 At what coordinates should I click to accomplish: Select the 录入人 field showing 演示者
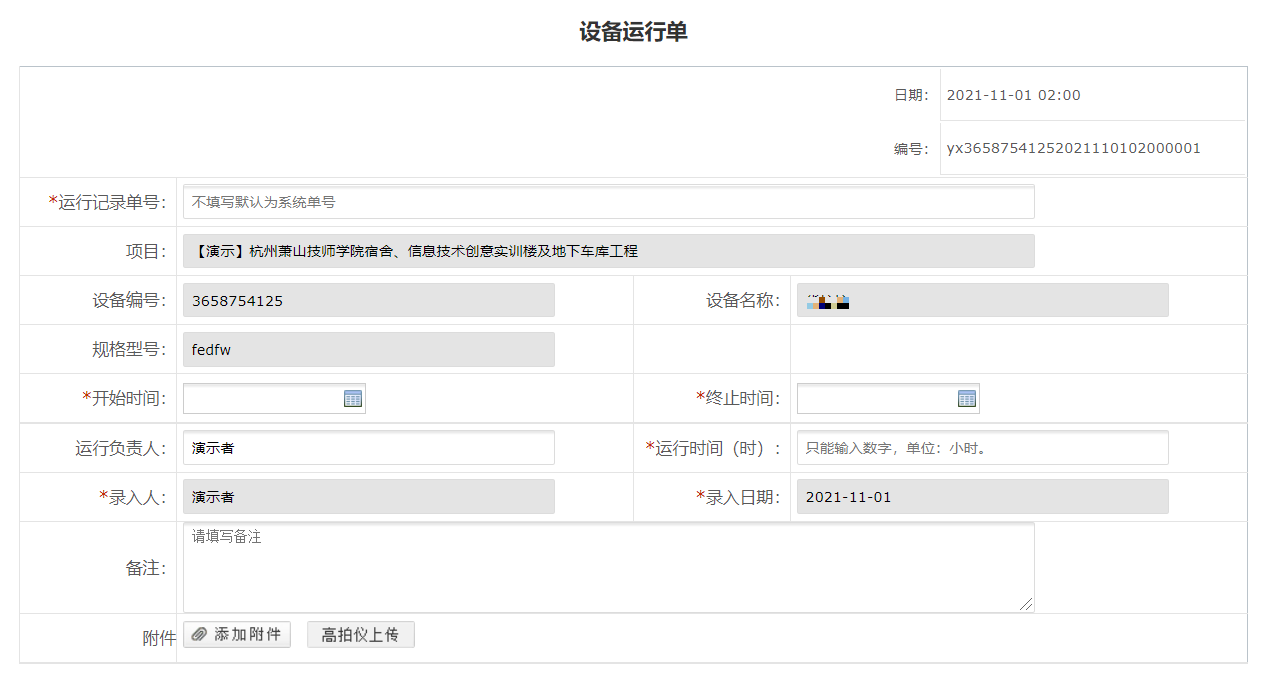(368, 497)
